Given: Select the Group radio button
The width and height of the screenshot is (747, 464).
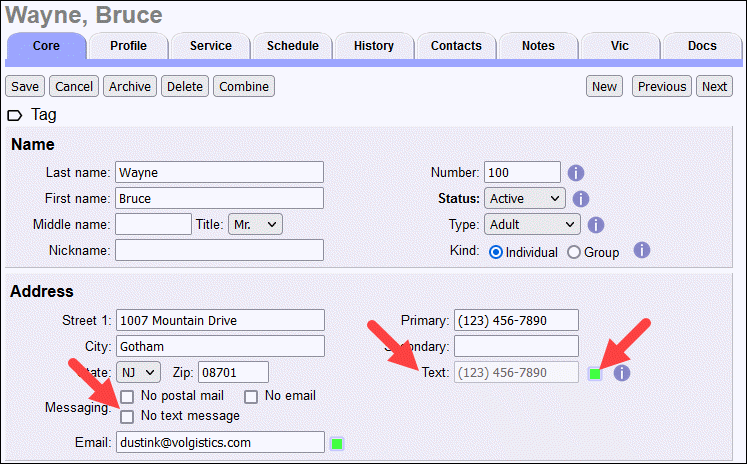Looking at the screenshot, I should [574, 252].
